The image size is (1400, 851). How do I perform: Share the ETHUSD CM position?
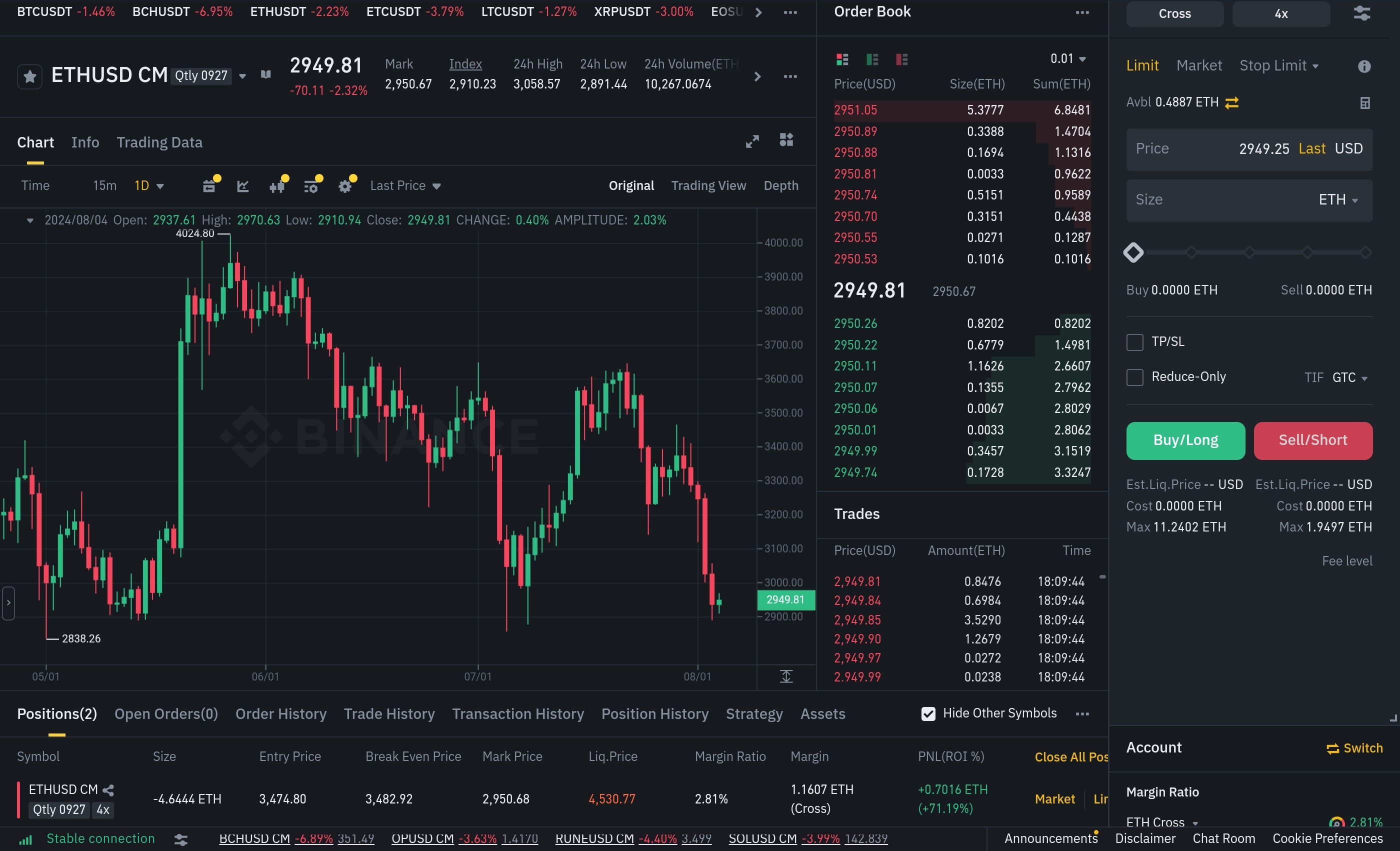(x=108, y=789)
